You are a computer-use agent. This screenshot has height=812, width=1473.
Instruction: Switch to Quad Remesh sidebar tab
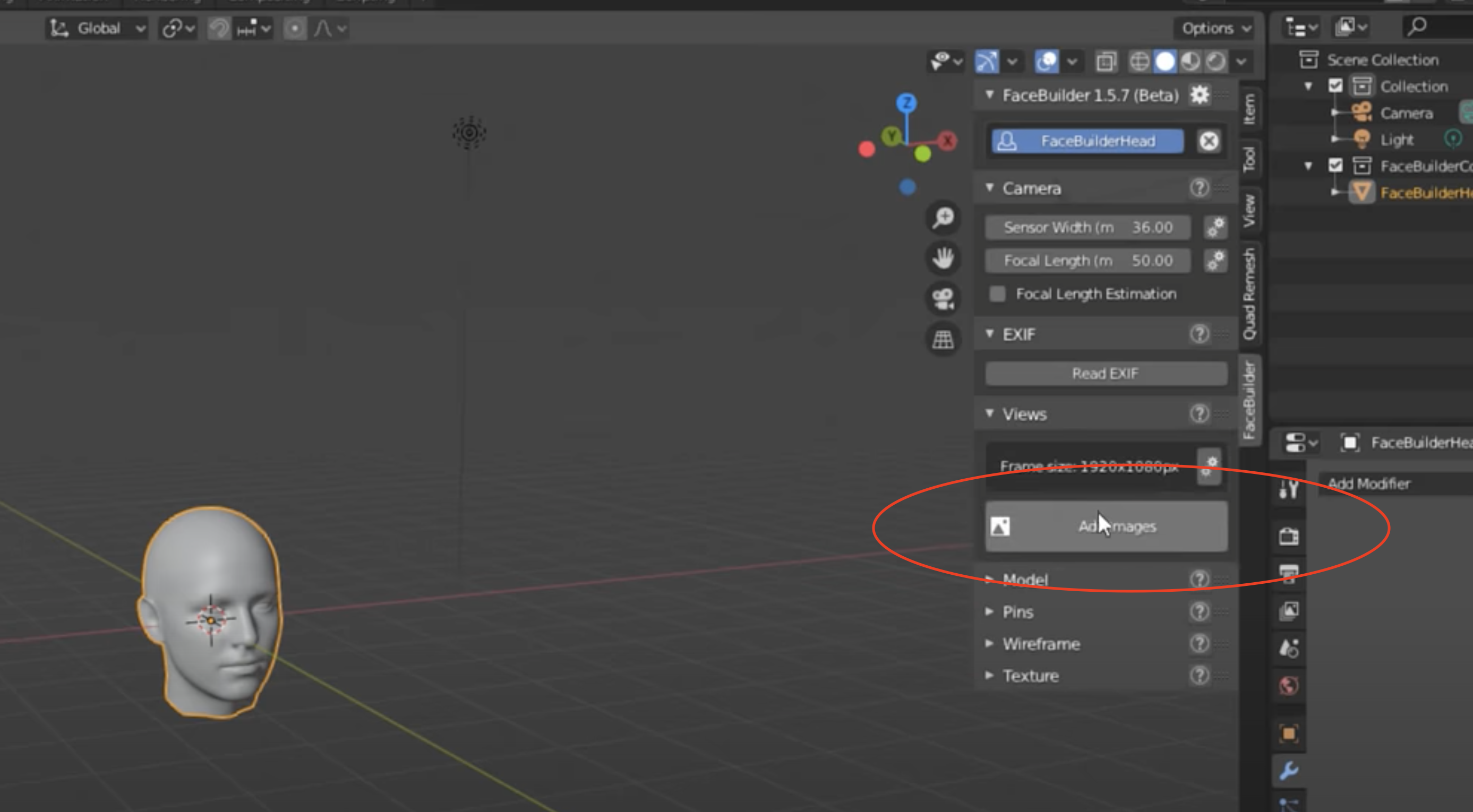1250,293
